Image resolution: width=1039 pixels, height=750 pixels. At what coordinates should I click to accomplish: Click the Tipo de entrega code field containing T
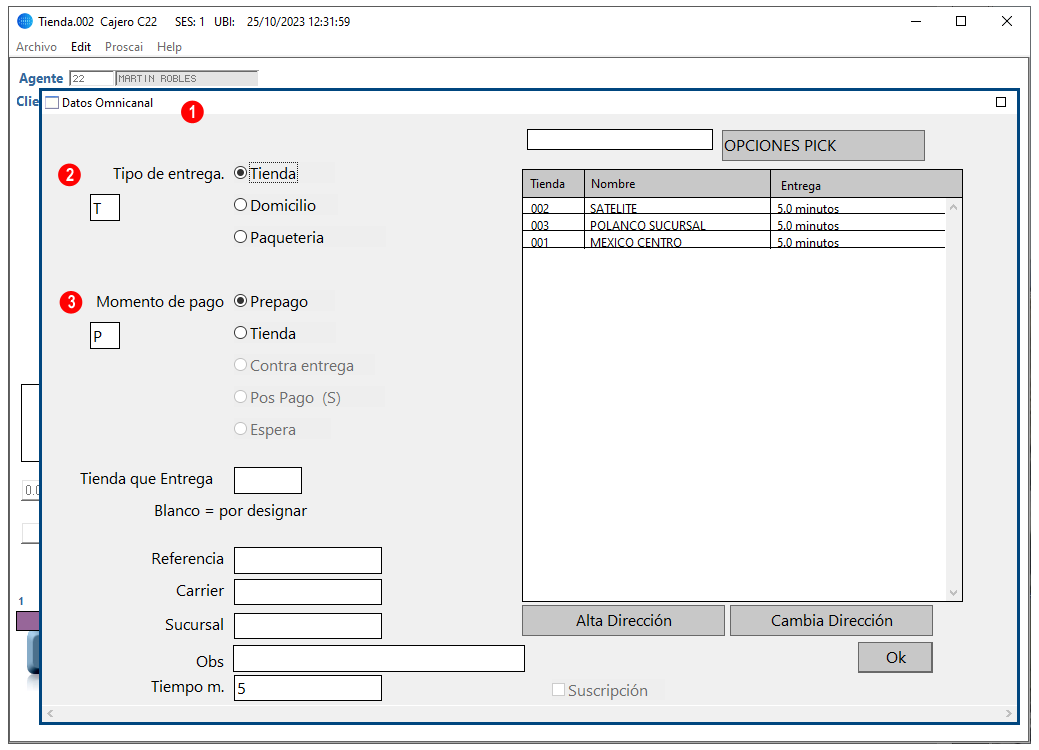click(x=105, y=207)
